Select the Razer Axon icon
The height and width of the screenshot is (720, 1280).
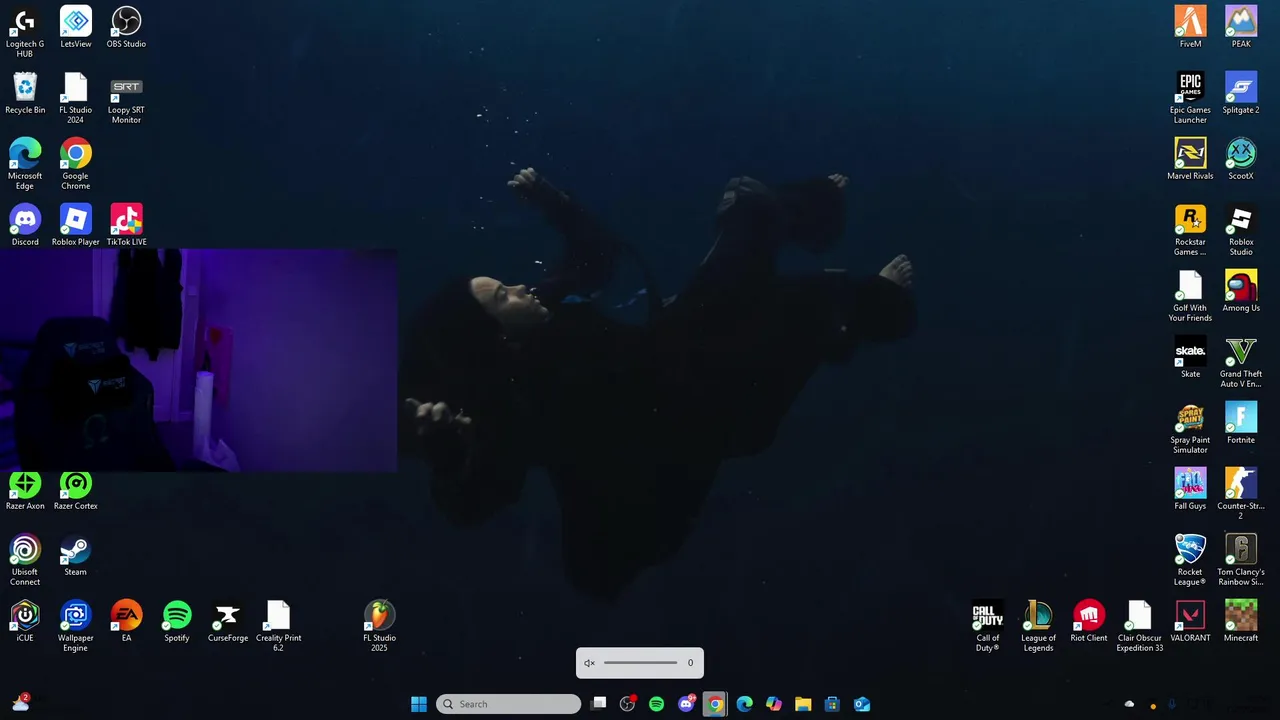tap(25, 490)
